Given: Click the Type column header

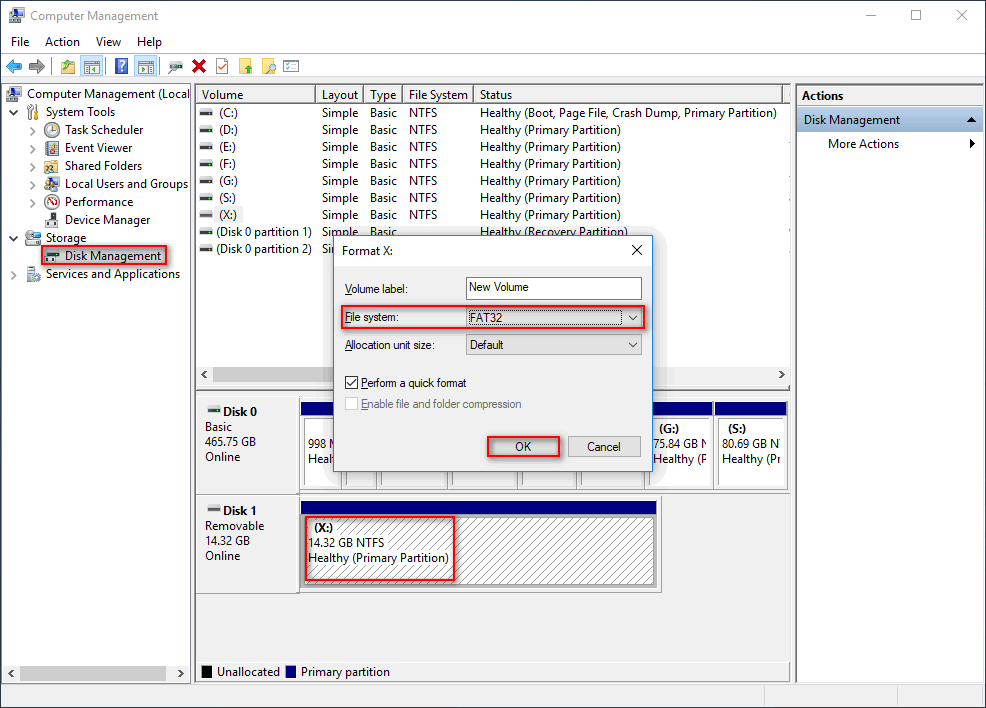Looking at the screenshot, I should coord(383,95).
